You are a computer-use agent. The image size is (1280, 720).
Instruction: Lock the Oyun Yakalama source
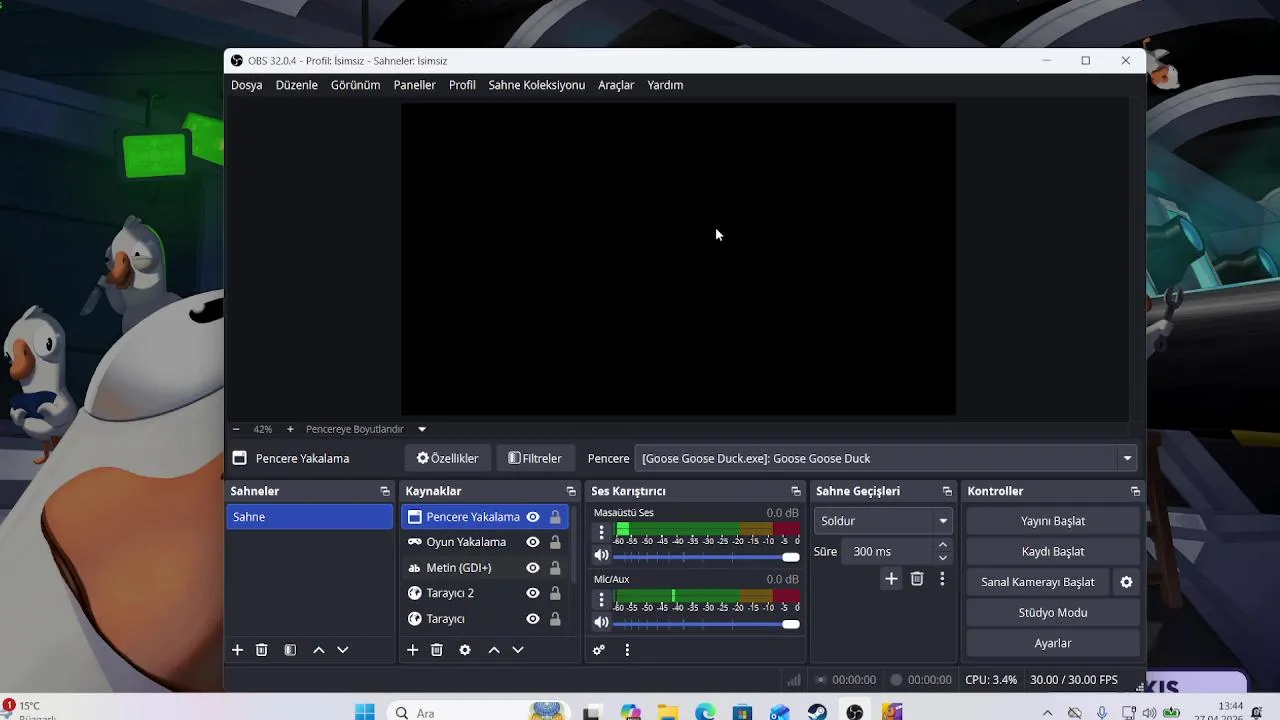[x=555, y=542]
